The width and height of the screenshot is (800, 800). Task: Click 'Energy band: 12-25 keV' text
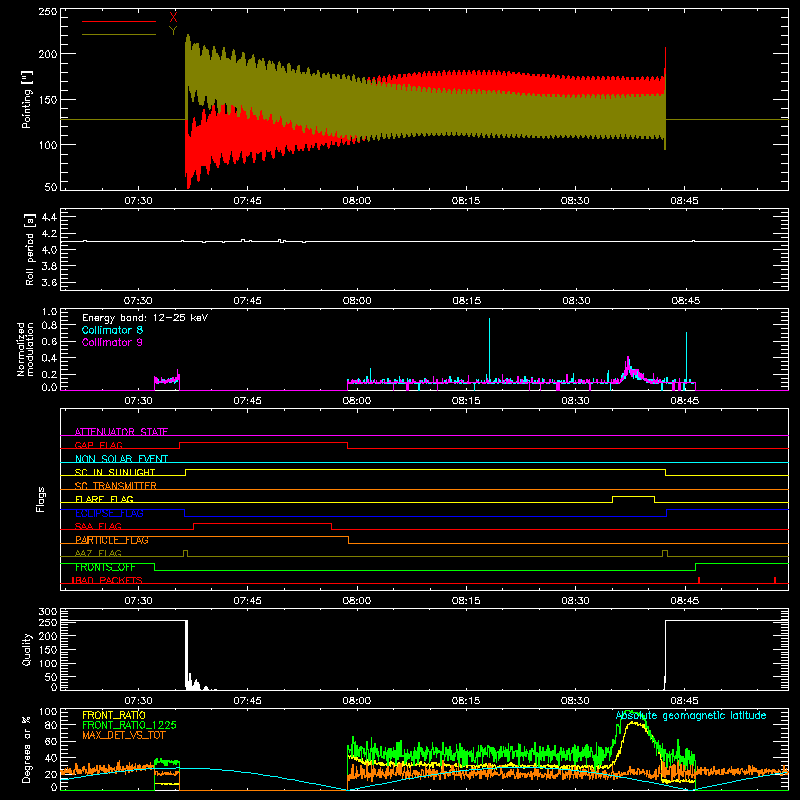145,318
